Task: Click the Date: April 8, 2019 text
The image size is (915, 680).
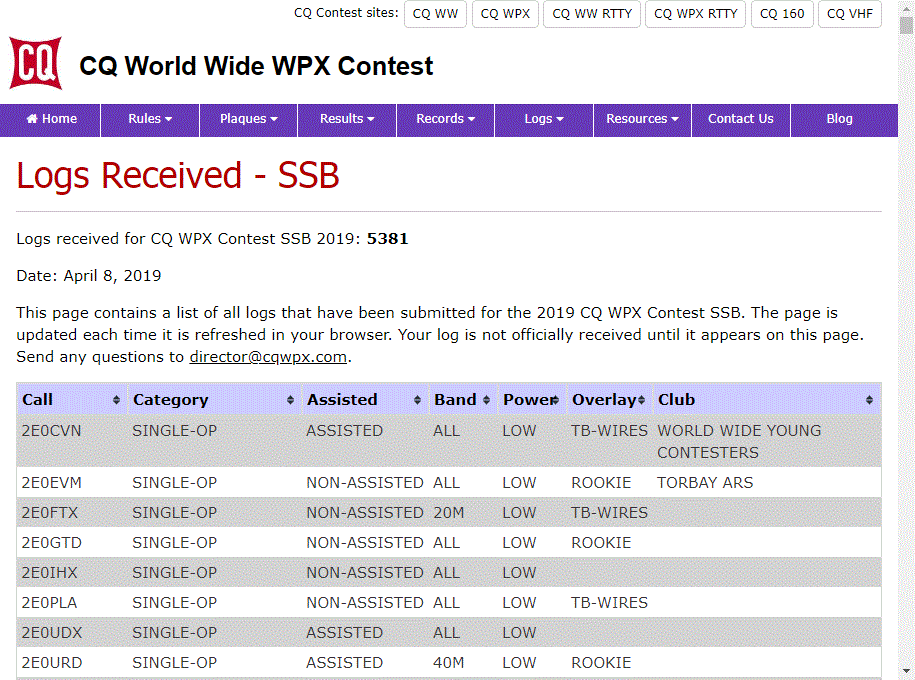Action: [x=89, y=276]
